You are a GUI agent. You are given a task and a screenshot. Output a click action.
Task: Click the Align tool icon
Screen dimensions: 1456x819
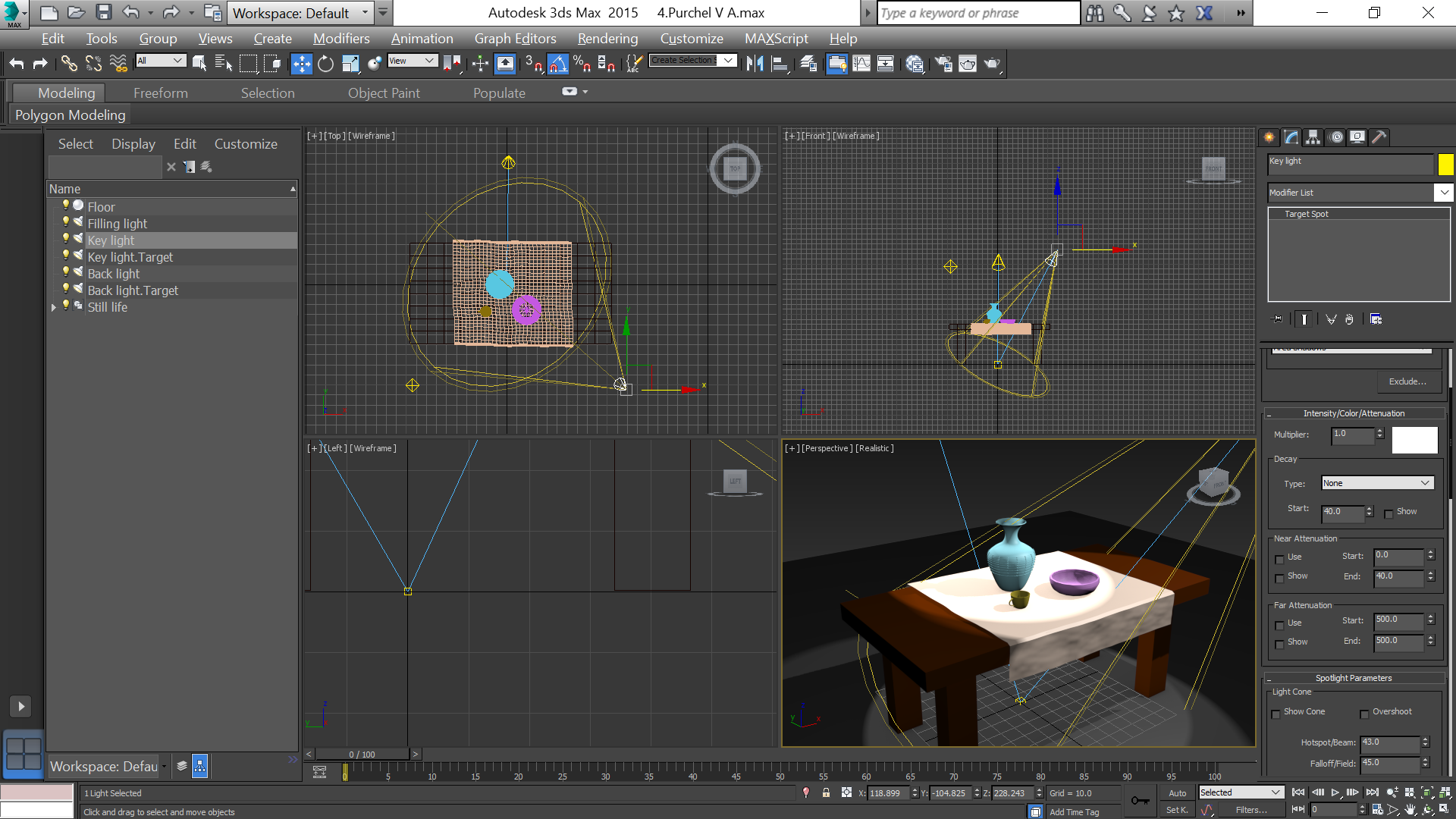pyautogui.click(x=780, y=64)
